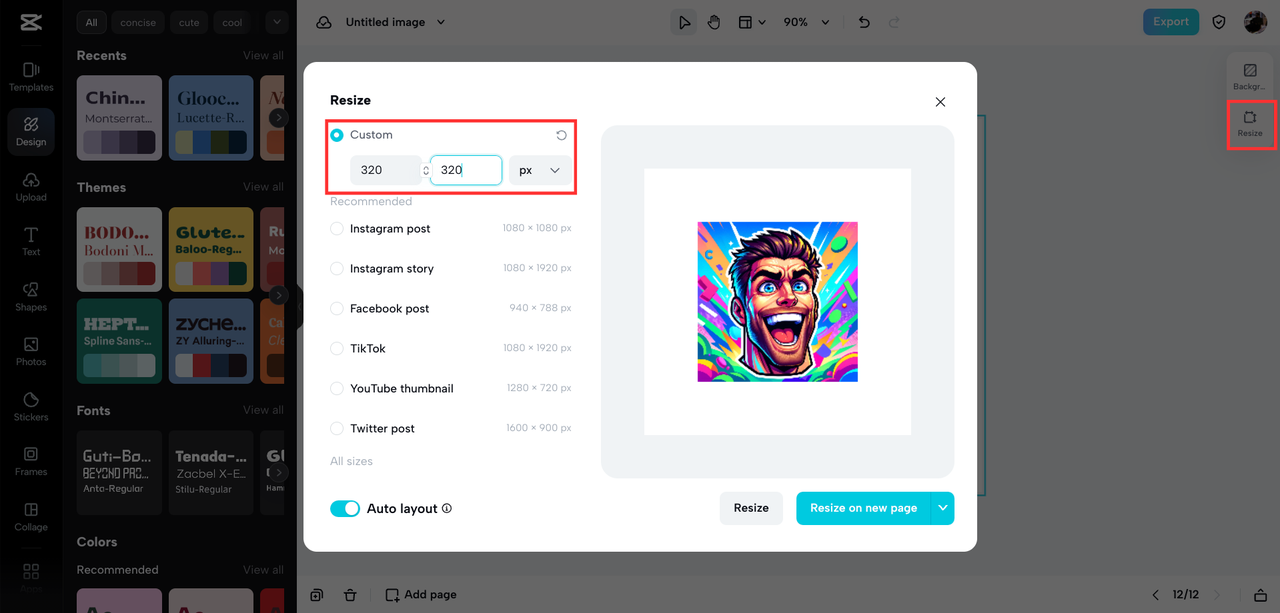Select the YouTube thumbnail radio option

337,388
